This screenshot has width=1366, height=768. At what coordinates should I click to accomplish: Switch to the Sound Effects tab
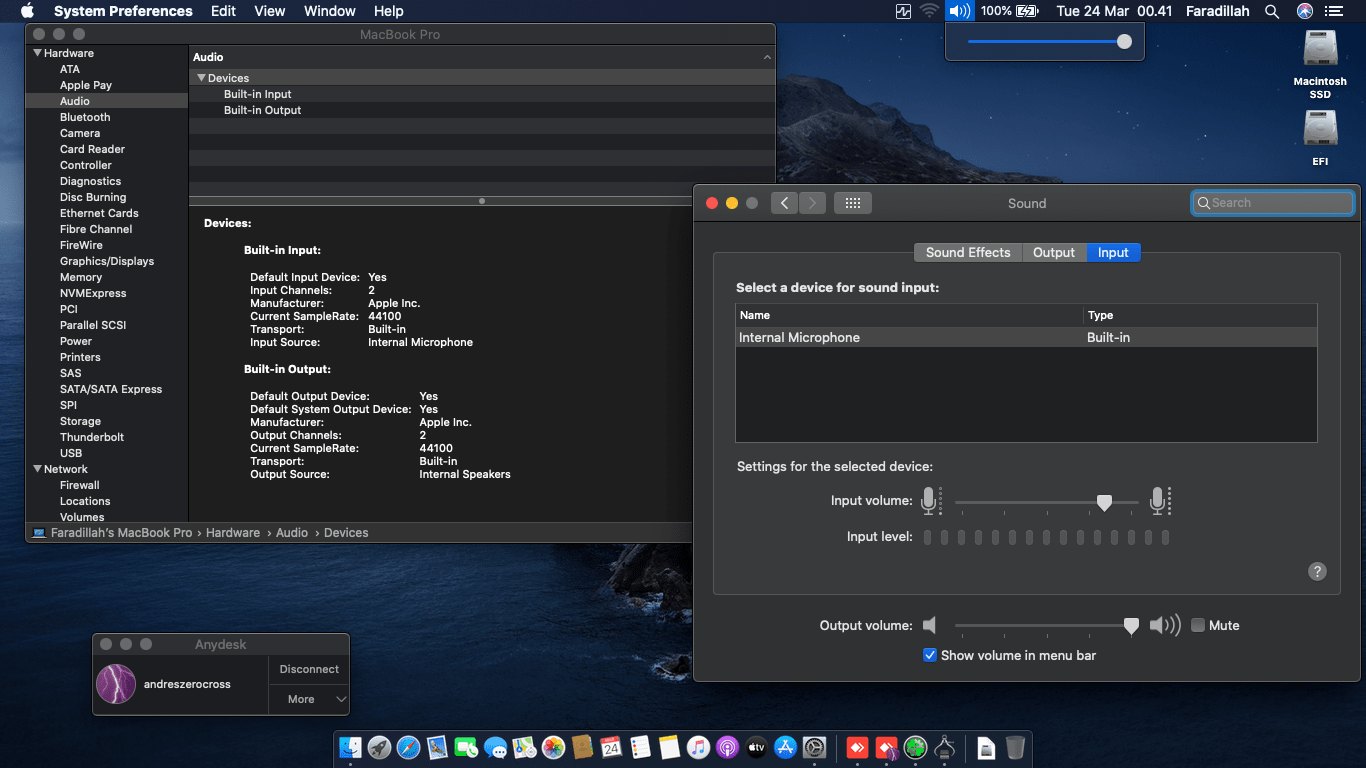point(967,253)
